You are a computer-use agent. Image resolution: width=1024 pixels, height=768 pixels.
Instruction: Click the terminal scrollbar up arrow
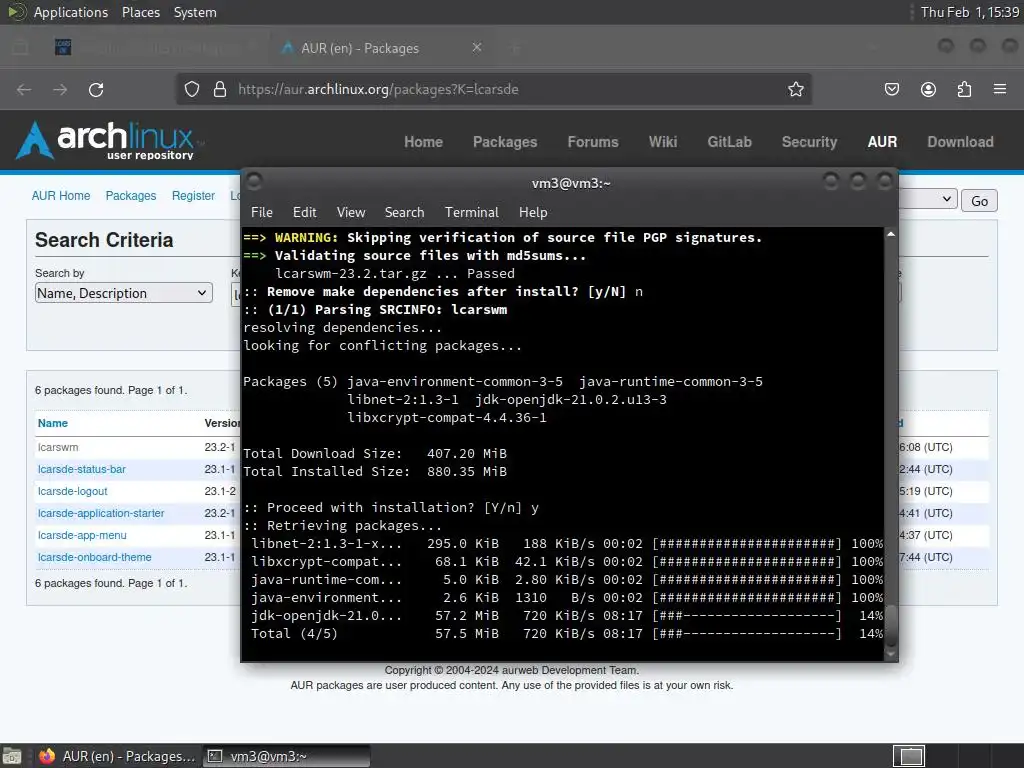(891, 234)
